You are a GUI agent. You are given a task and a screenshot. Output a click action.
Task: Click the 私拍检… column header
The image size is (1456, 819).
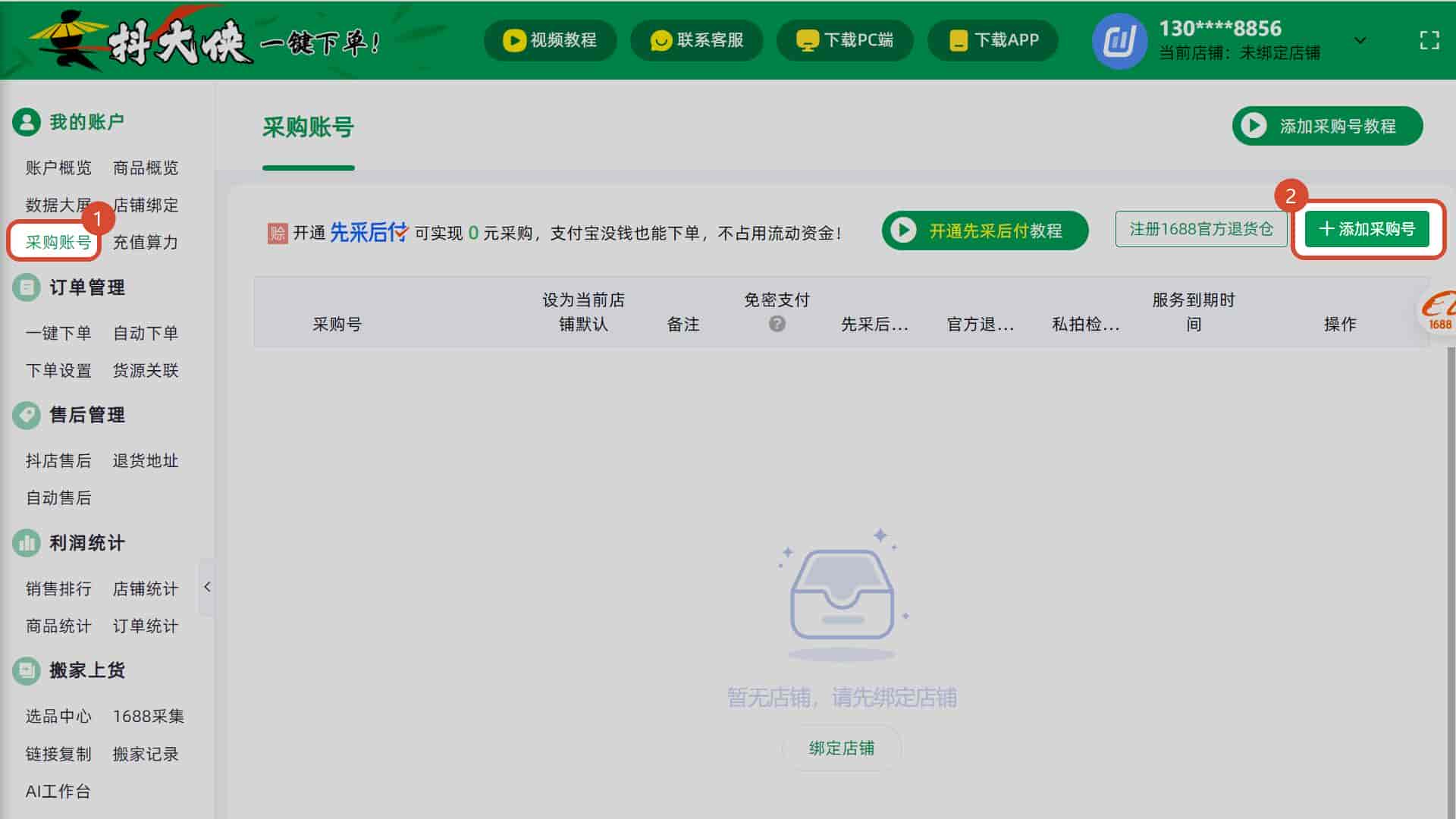click(x=1085, y=325)
